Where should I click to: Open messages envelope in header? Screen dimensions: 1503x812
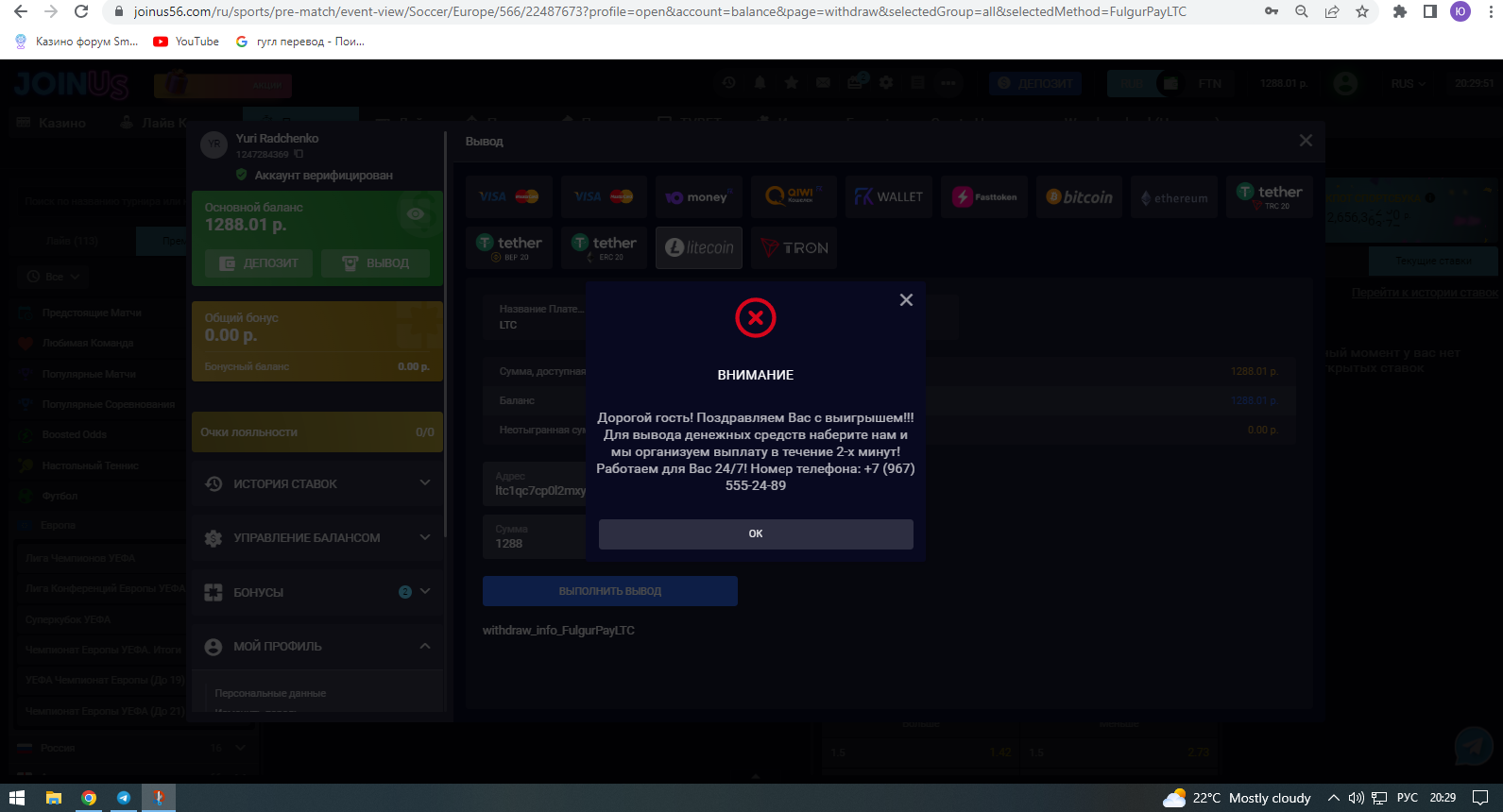(x=824, y=83)
